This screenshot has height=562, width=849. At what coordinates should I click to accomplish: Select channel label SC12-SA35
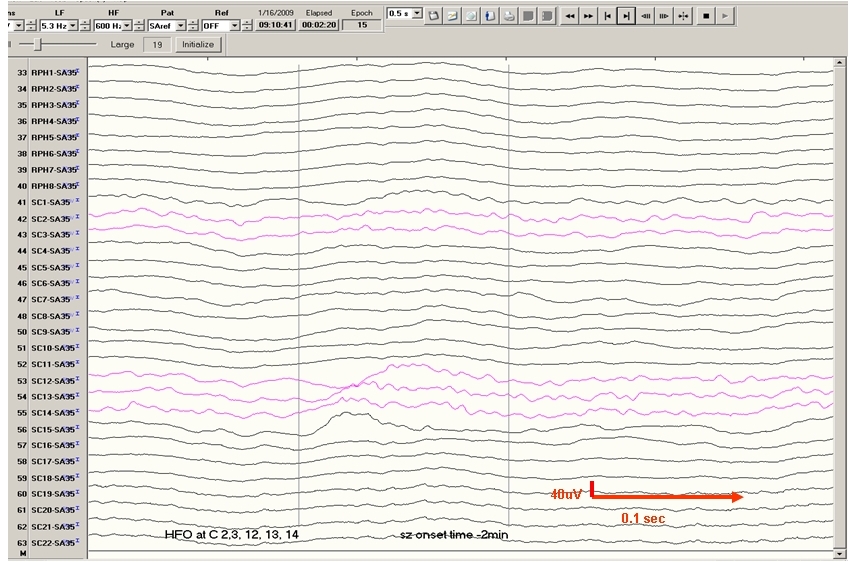coord(53,380)
